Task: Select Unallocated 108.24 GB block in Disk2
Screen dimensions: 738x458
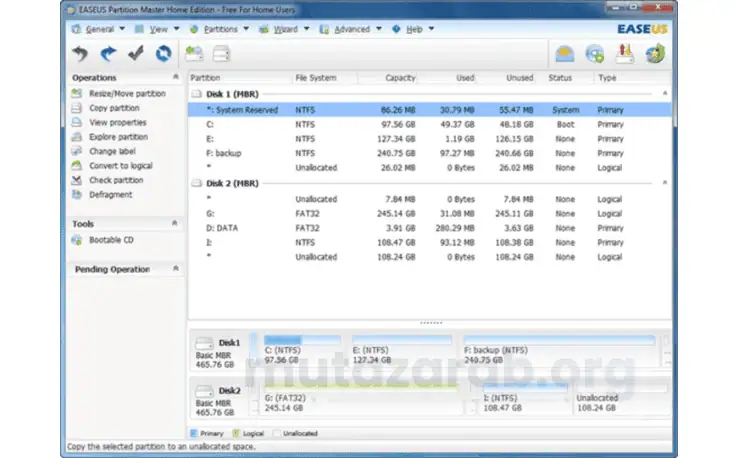Action: 622,398
